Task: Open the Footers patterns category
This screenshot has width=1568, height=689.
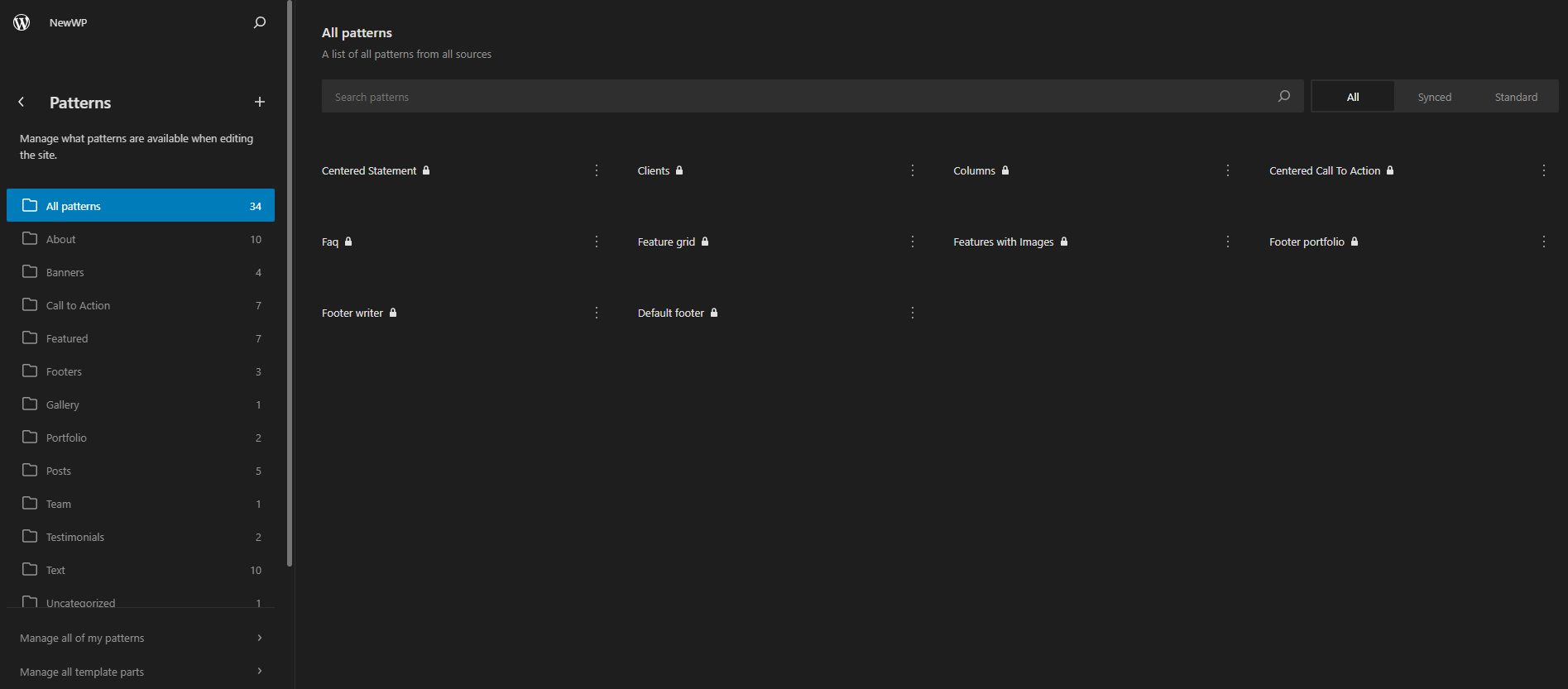Action: click(x=141, y=371)
